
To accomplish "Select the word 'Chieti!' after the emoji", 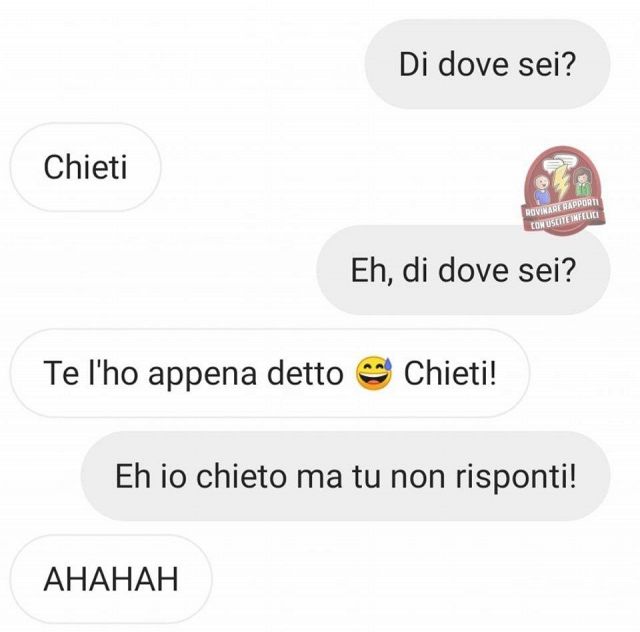I will [450, 373].
